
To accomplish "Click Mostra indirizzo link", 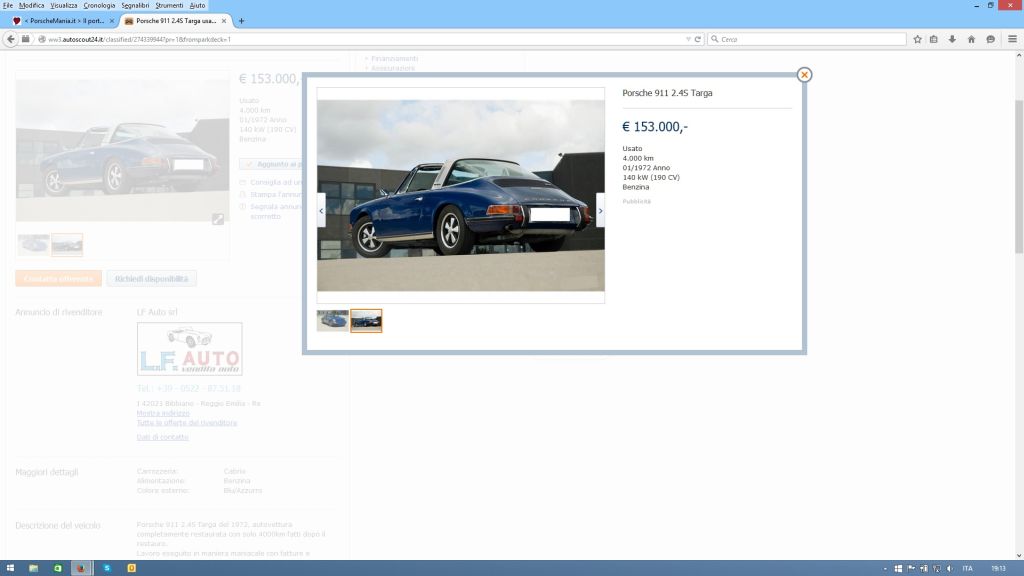I will tap(163, 413).
